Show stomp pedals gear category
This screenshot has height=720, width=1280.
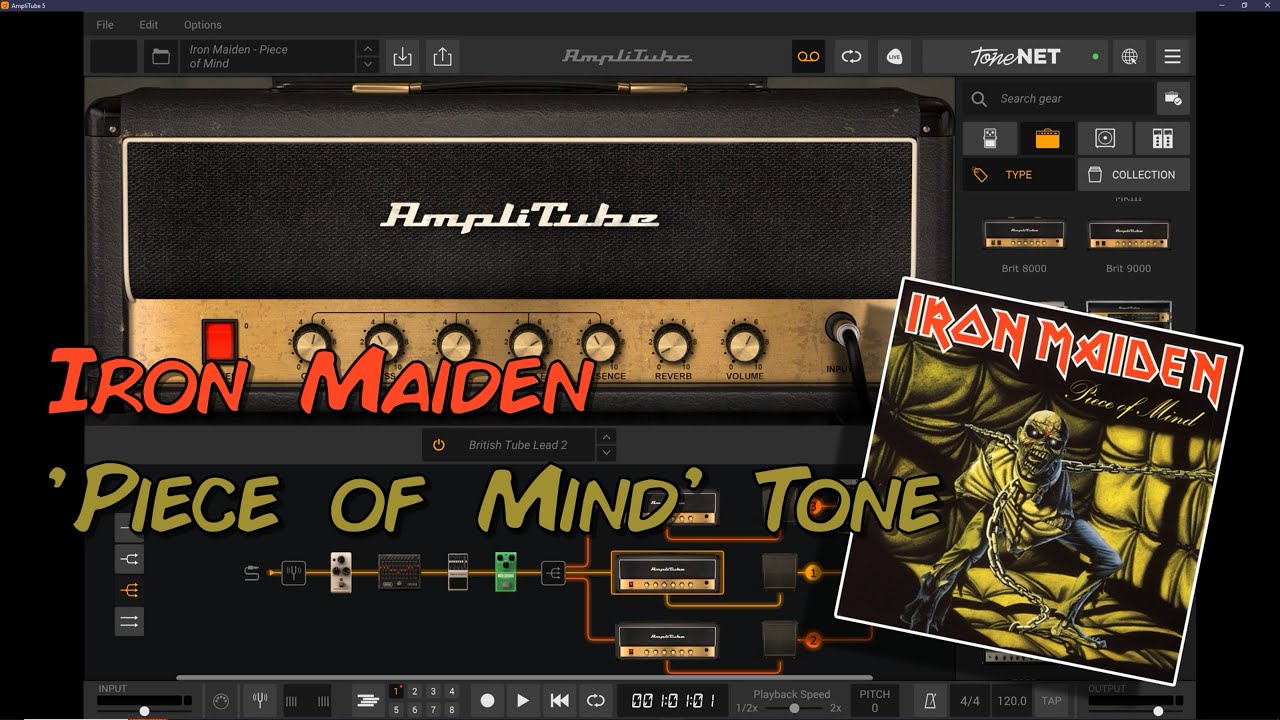pyautogui.click(x=990, y=138)
